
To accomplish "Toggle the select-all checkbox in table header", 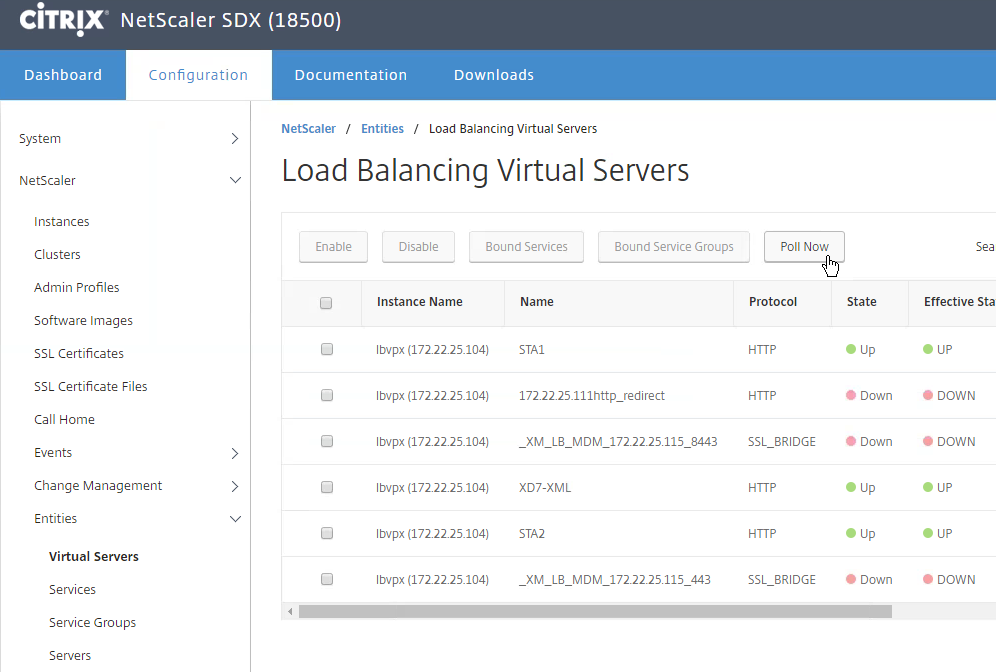I will coord(326,303).
